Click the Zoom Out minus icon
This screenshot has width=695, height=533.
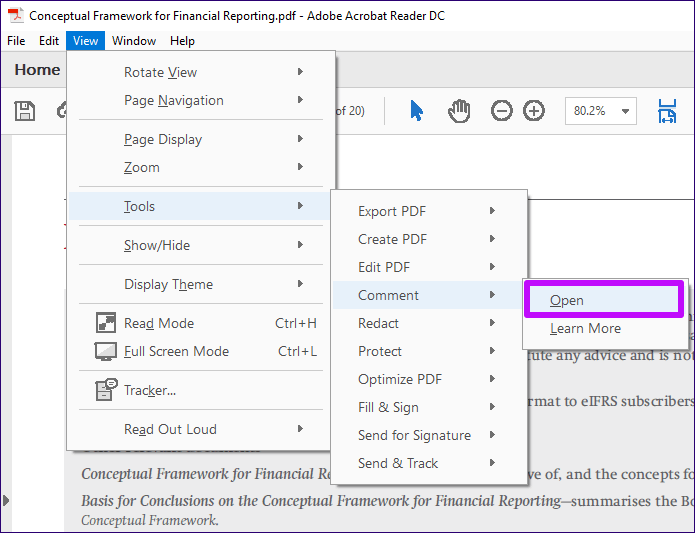coord(502,111)
